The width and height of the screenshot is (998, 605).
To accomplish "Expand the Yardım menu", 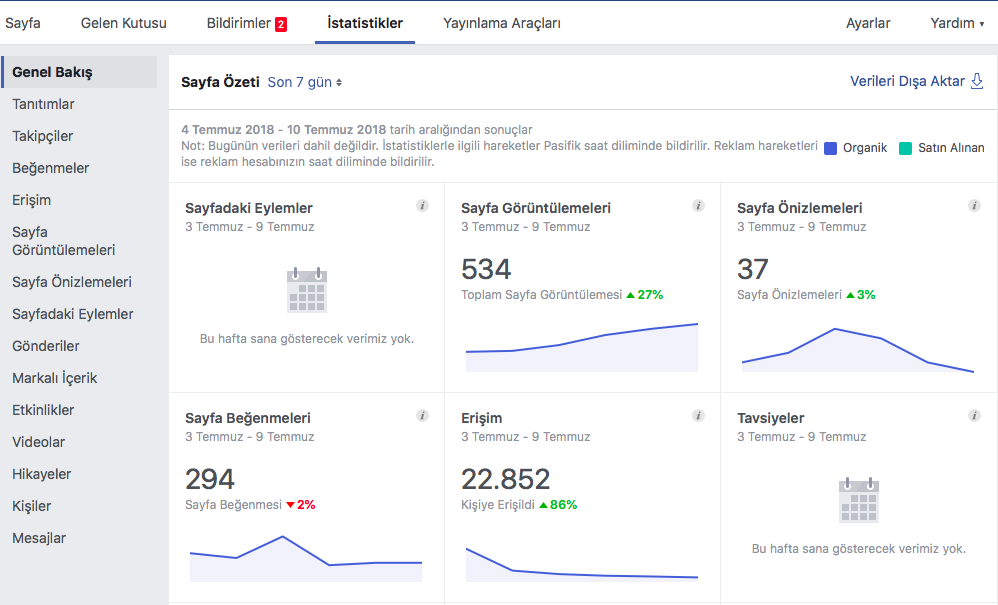I will (x=957, y=23).
